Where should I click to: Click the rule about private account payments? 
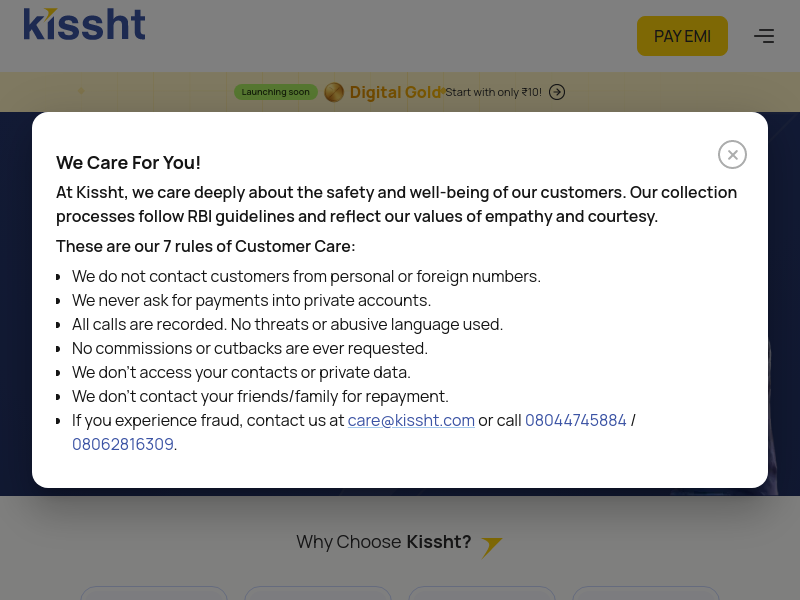(251, 300)
